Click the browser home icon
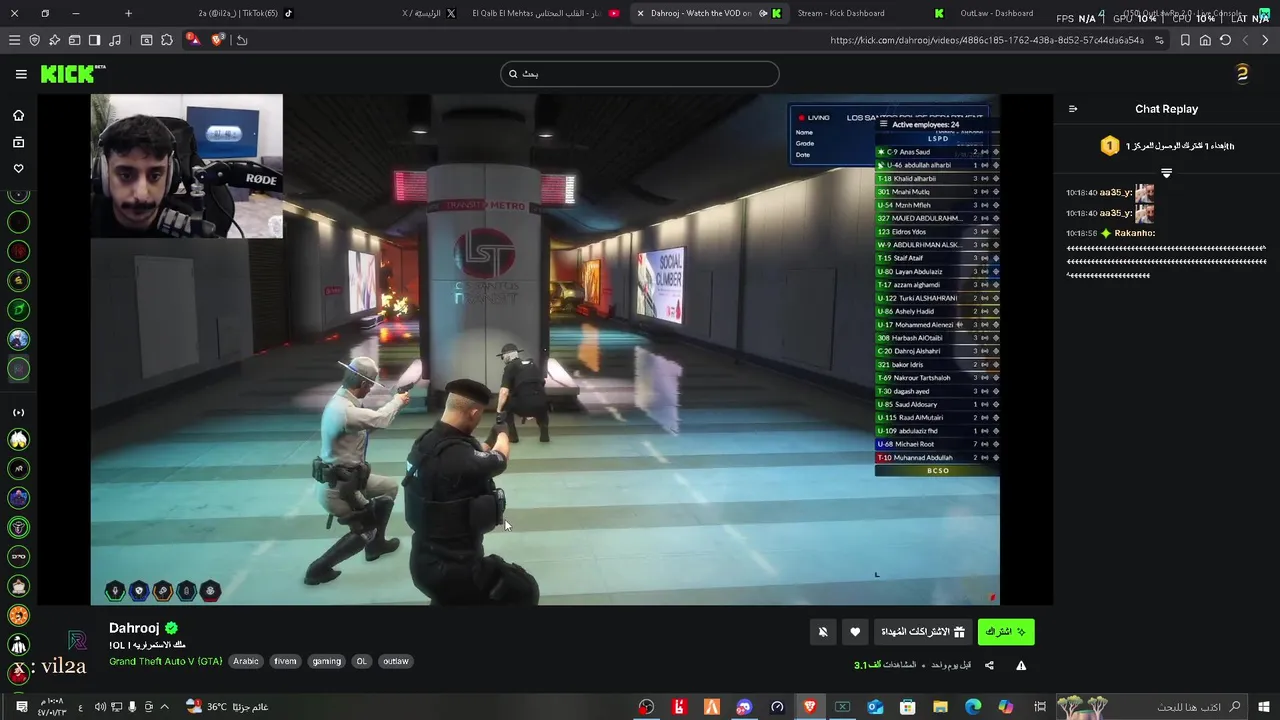Viewport: 1280px width, 720px height. pyautogui.click(x=1205, y=40)
